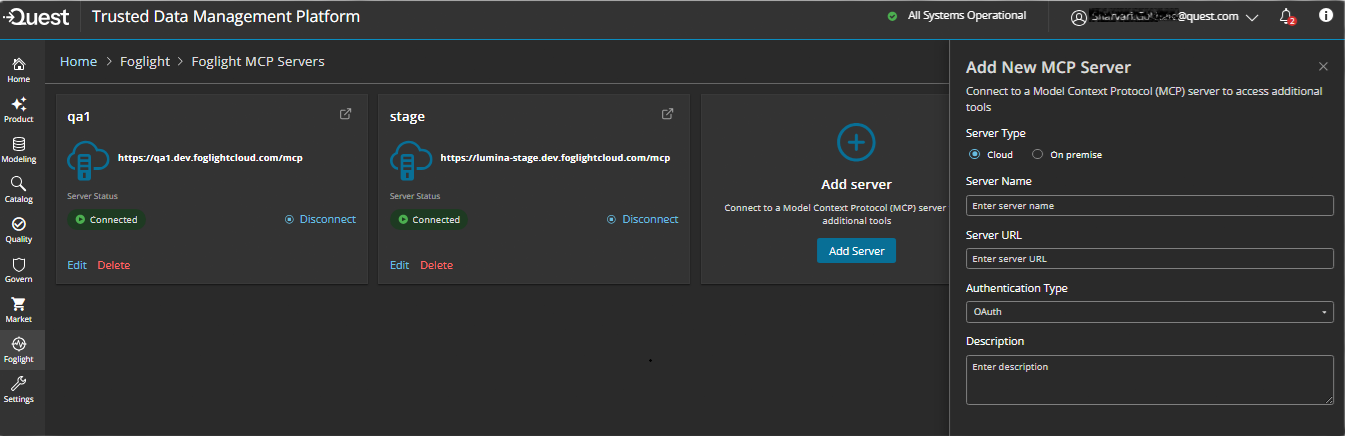Screen dimensions: 1345x436
Task: Click All Systems Operational text
Action: coord(967,16)
